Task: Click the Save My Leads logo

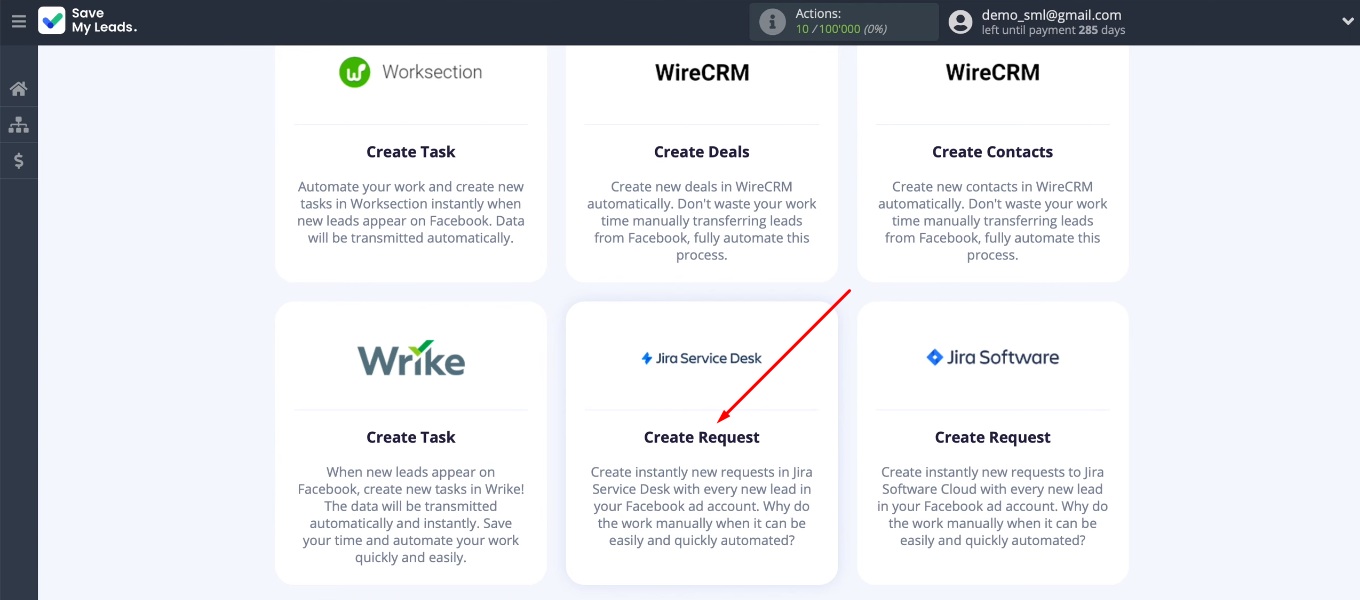Action: coord(87,21)
